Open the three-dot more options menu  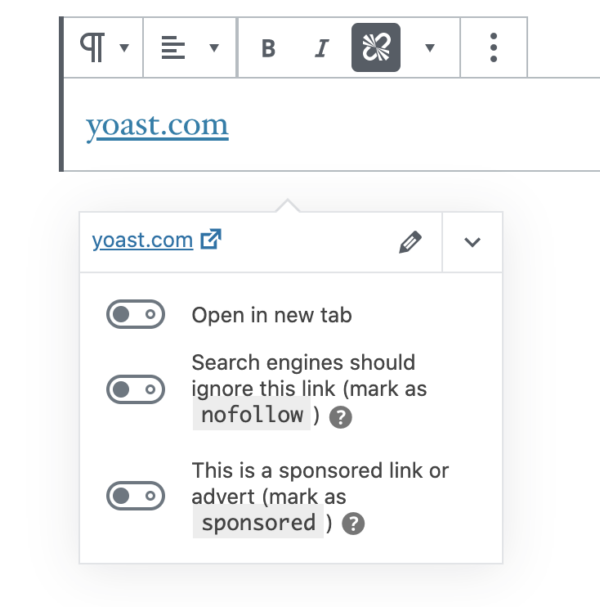[493, 47]
